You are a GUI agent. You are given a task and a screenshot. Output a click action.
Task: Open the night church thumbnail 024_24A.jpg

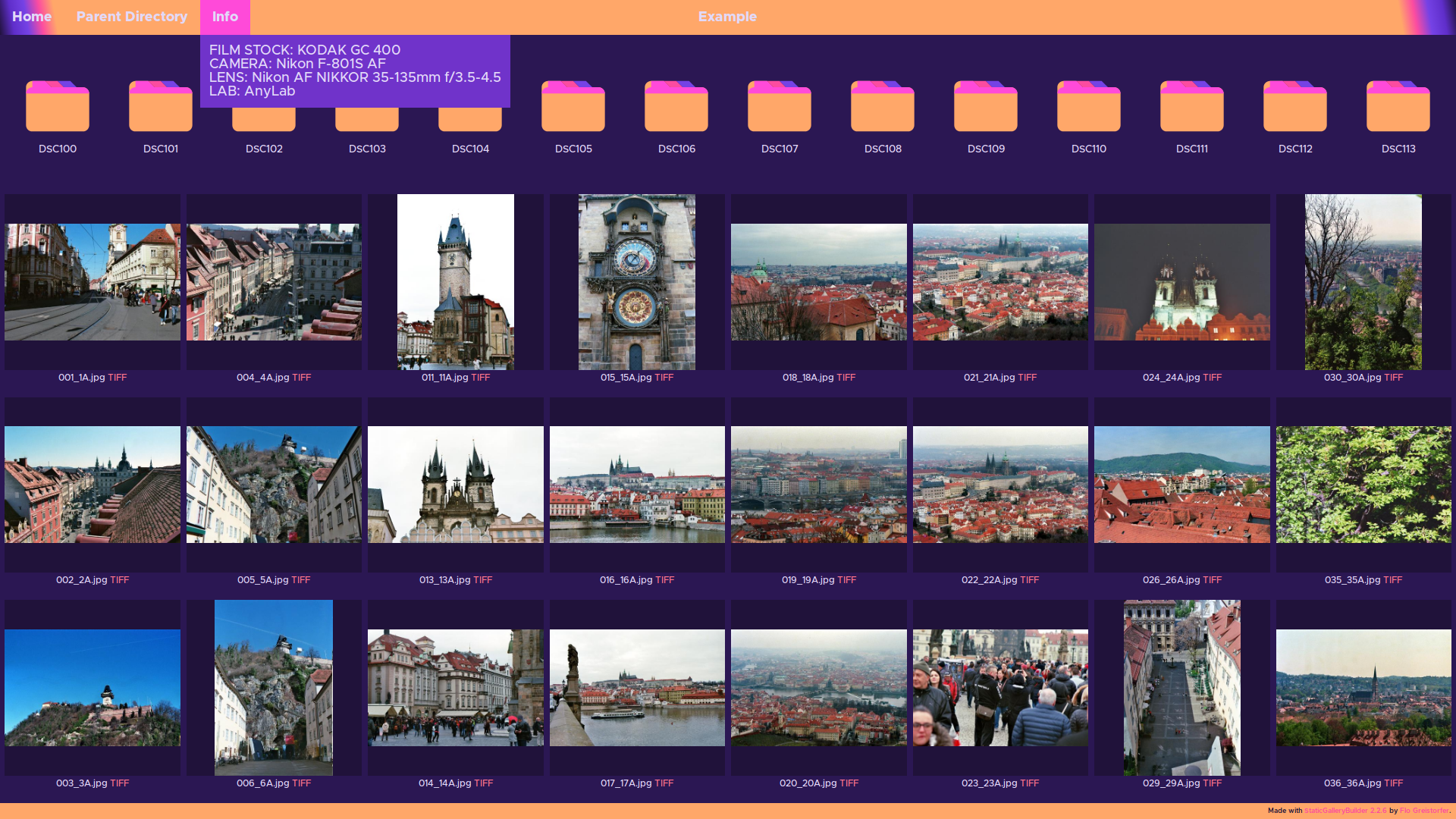[x=1181, y=281]
